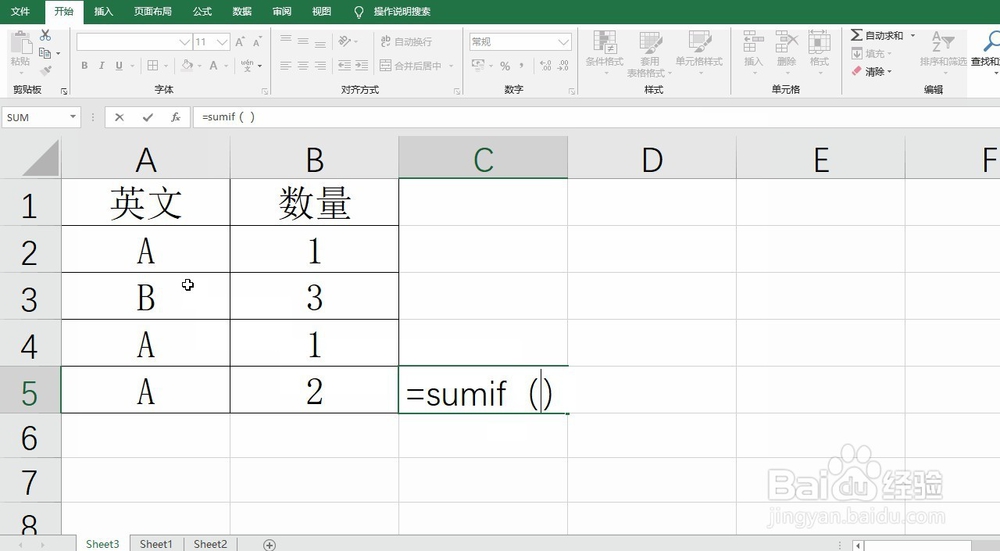Screen dimensions: 1000x551
Task: Click the Cut scissors icon
Action: pyautogui.click(x=45, y=36)
